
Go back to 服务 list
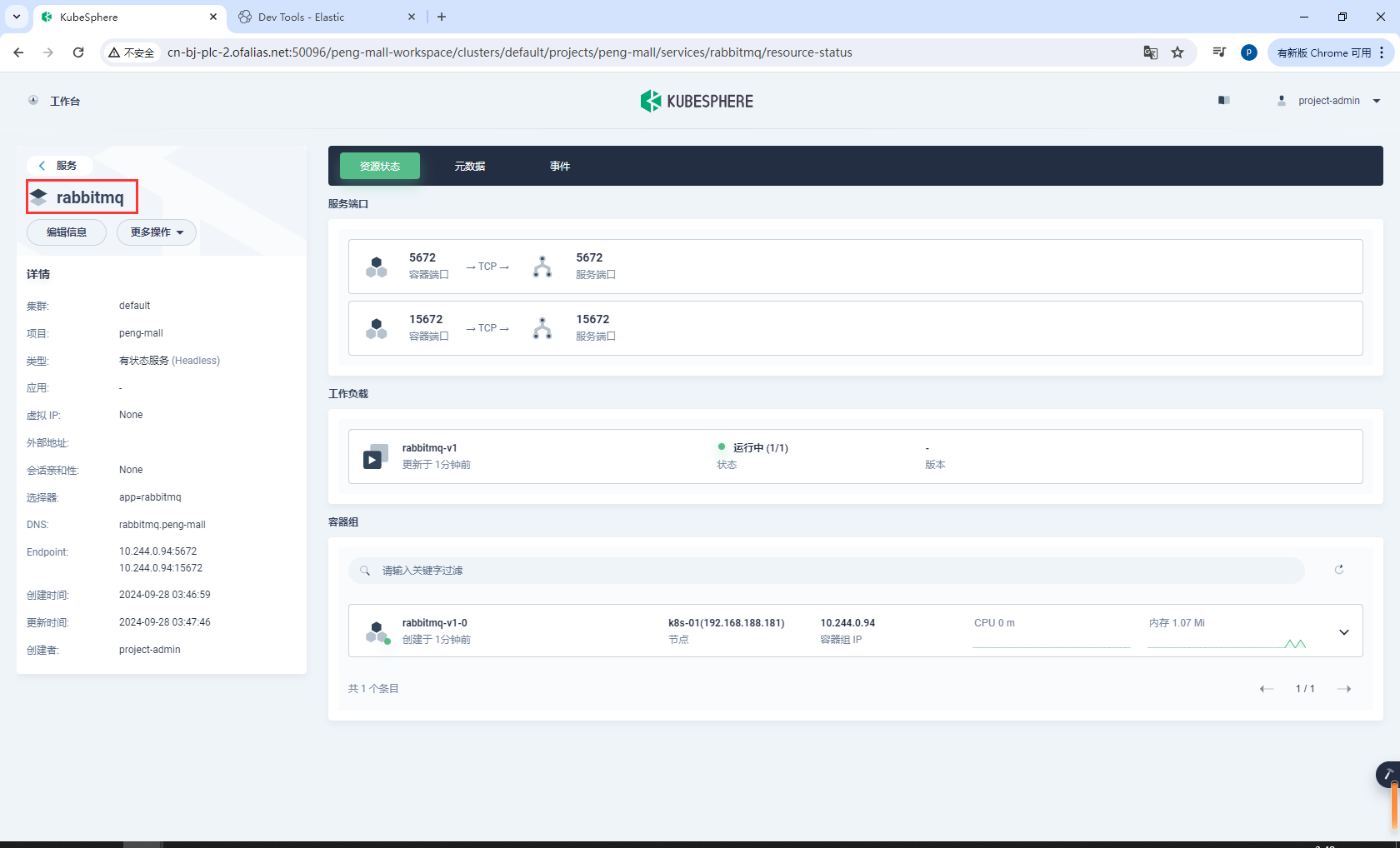click(58, 165)
